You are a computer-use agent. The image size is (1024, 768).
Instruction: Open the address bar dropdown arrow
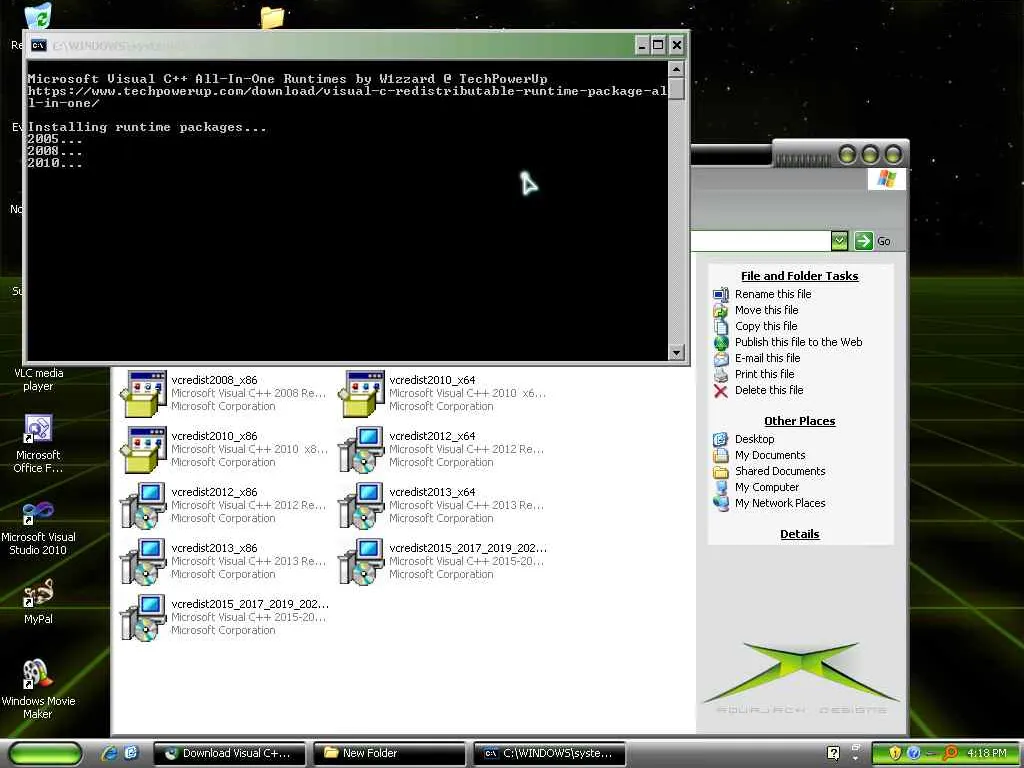[839, 241]
